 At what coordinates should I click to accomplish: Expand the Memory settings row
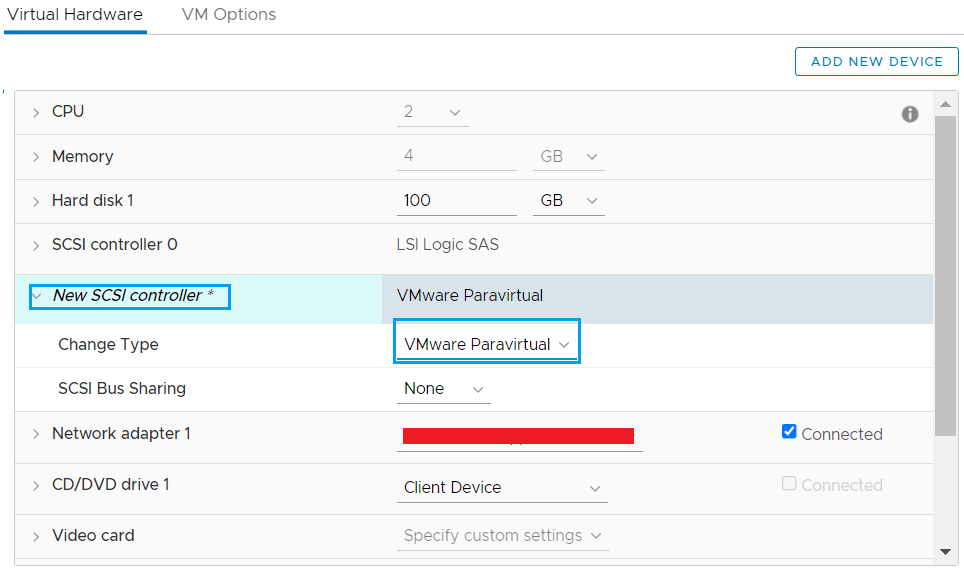point(36,157)
